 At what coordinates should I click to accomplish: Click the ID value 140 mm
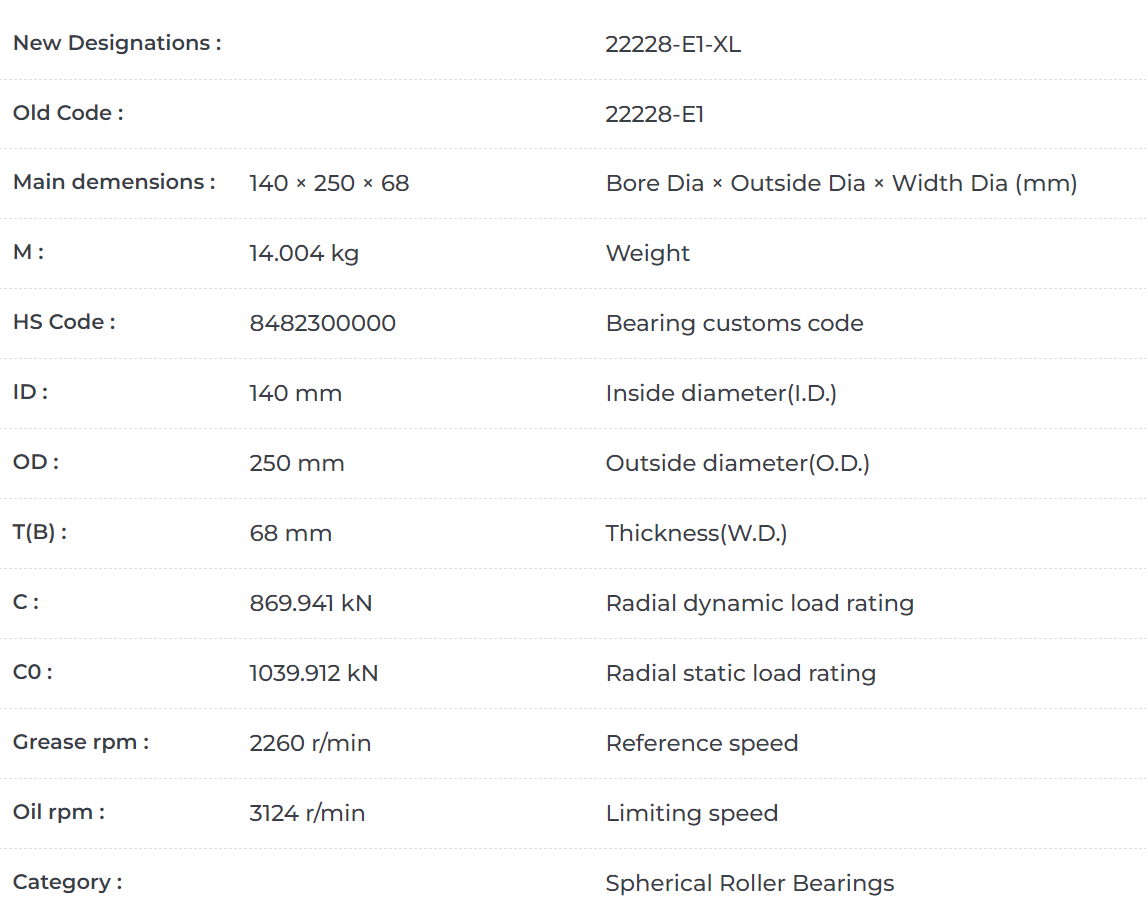click(295, 393)
